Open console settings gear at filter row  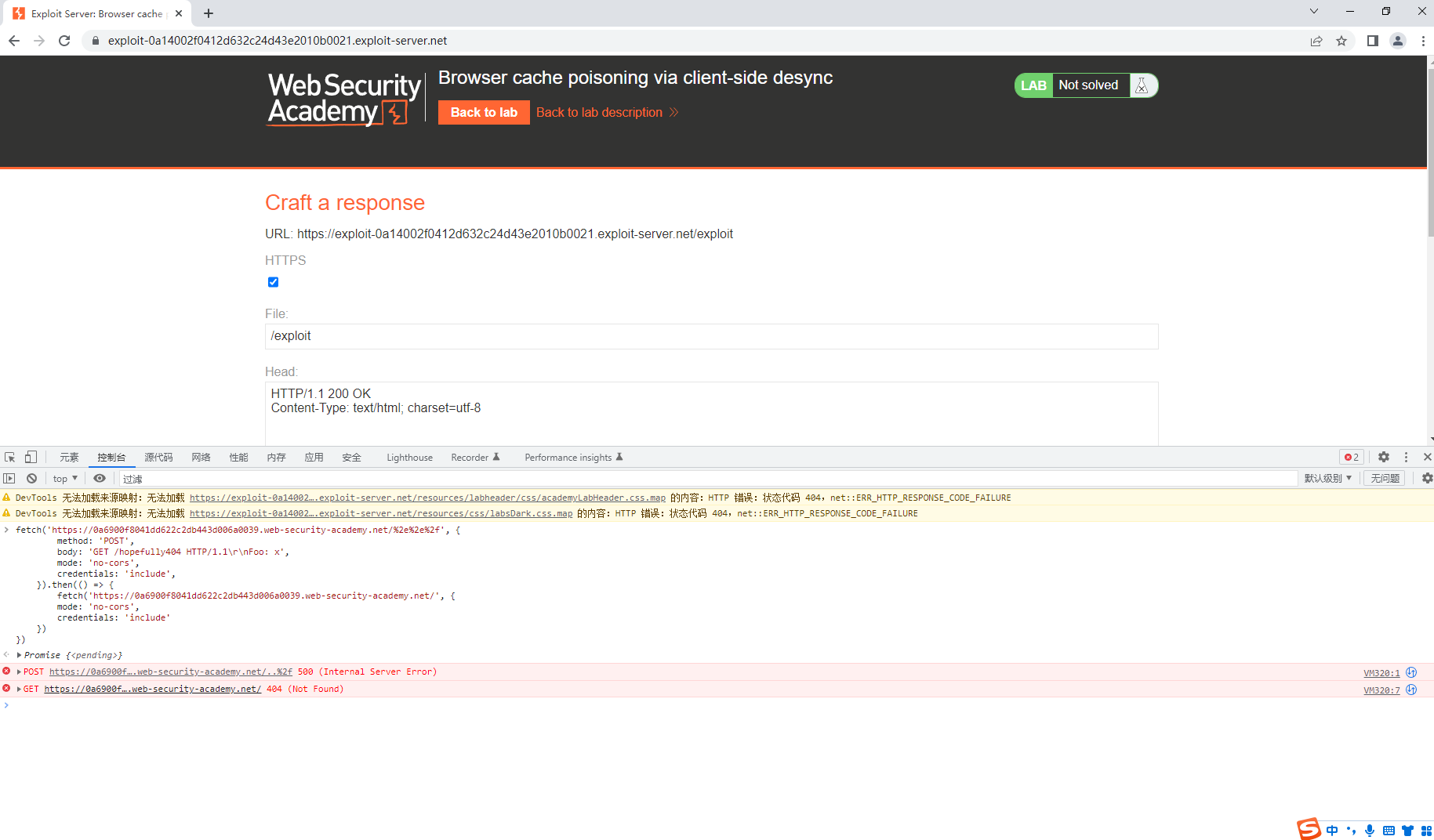click(x=1427, y=479)
